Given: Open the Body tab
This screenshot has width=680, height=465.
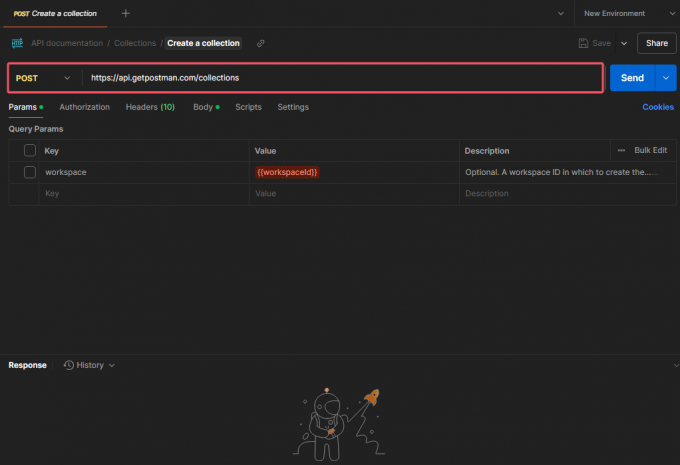Looking at the screenshot, I should pyautogui.click(x=206, y=107).
